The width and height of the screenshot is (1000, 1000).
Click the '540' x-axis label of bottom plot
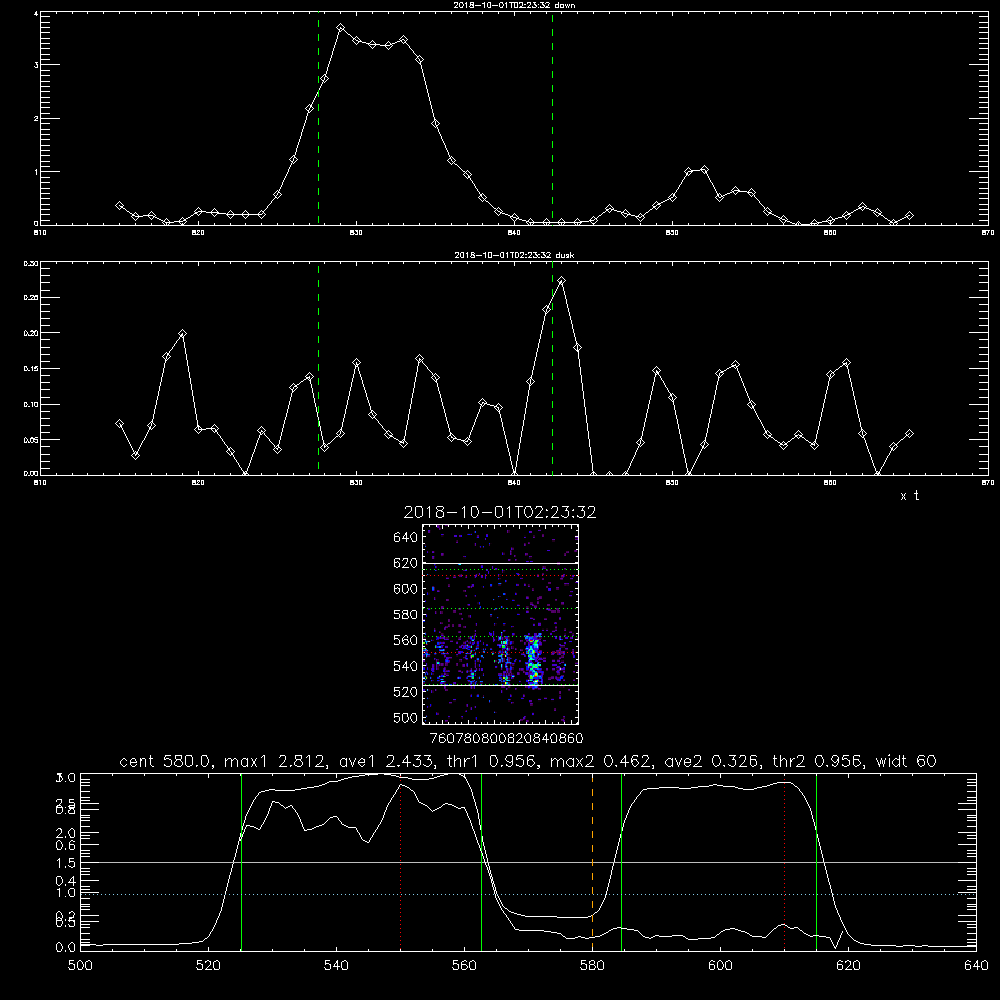[x=336, y=966]
